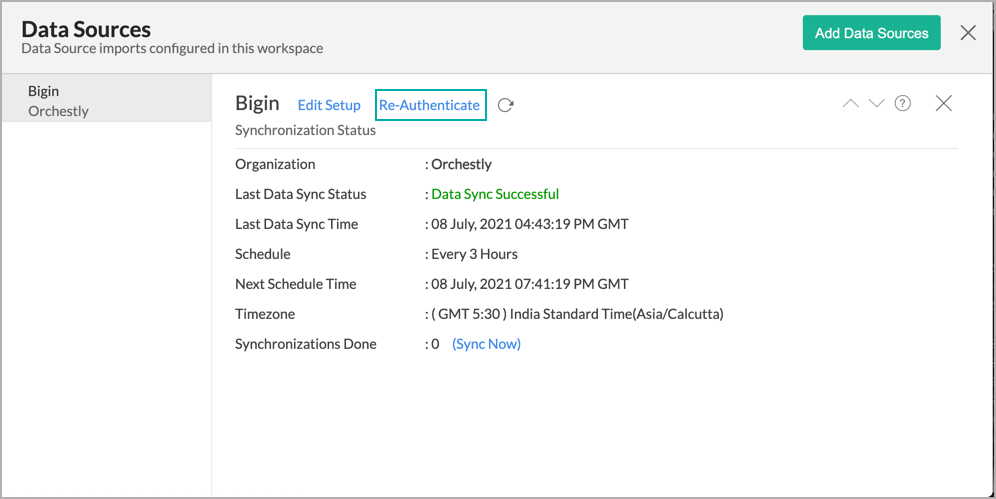996x499 pixels.
Task: Click the Re-Authenticate link
Action: tap(429, 105)
